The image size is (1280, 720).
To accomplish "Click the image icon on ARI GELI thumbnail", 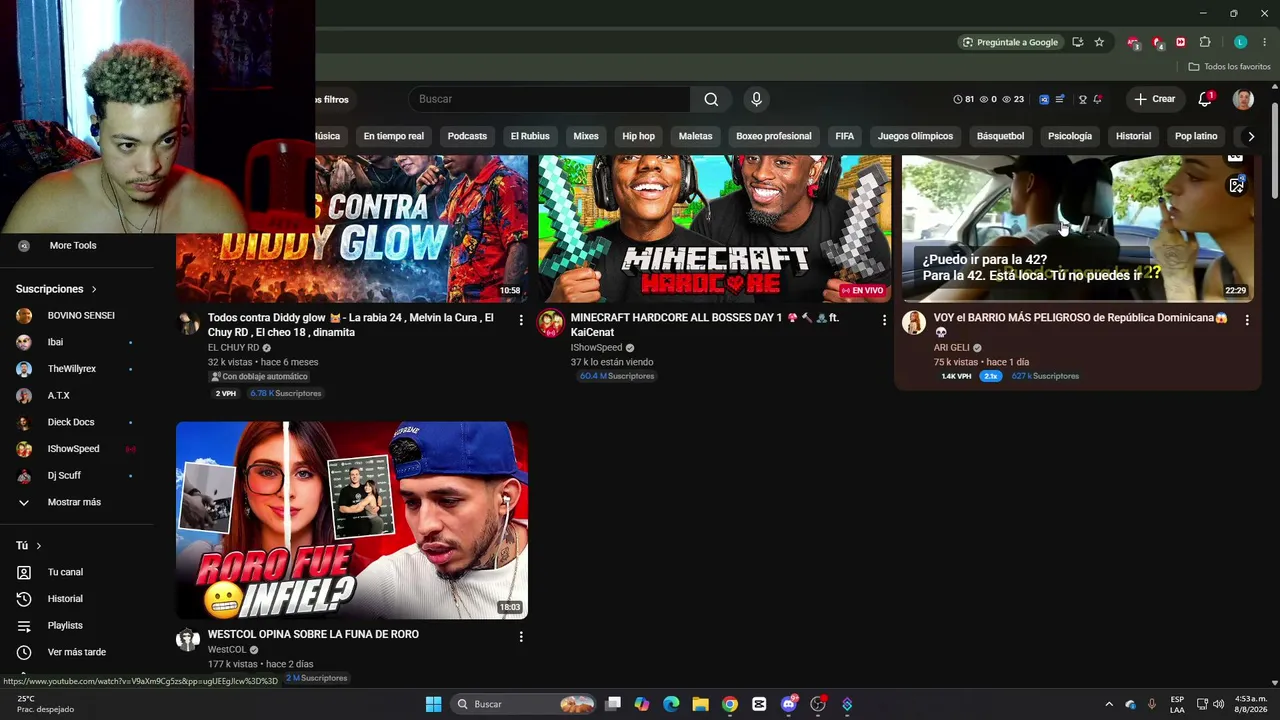I will 1237,185.
